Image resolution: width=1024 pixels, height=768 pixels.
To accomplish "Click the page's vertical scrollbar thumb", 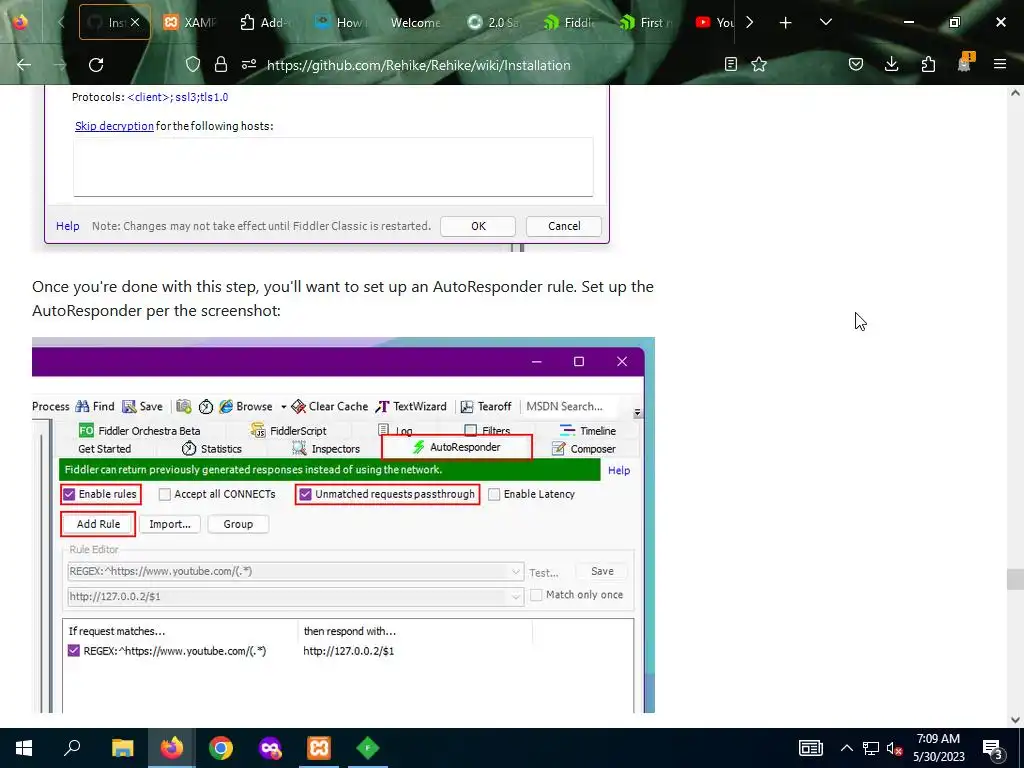I will coord(1014,579).
